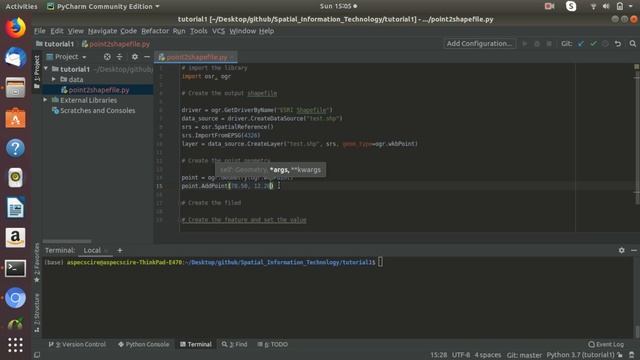Open Search Everywhere magnifier
The image size is (640, 360).
[x=633, y=44]
